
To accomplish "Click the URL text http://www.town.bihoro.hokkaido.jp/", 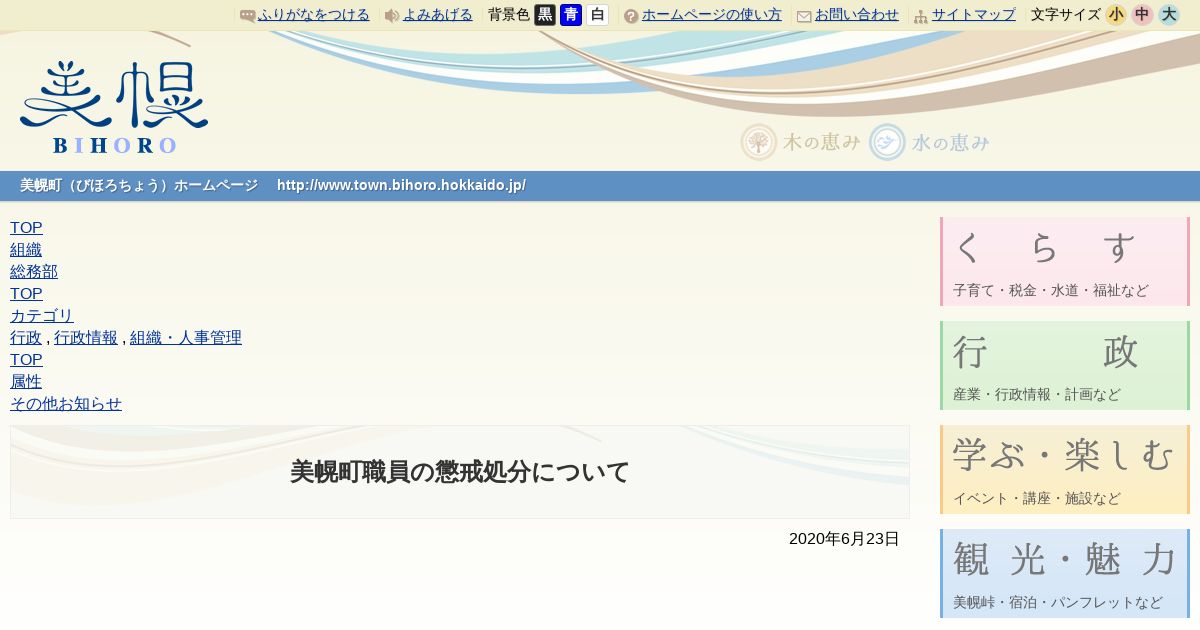I will 401,186.
